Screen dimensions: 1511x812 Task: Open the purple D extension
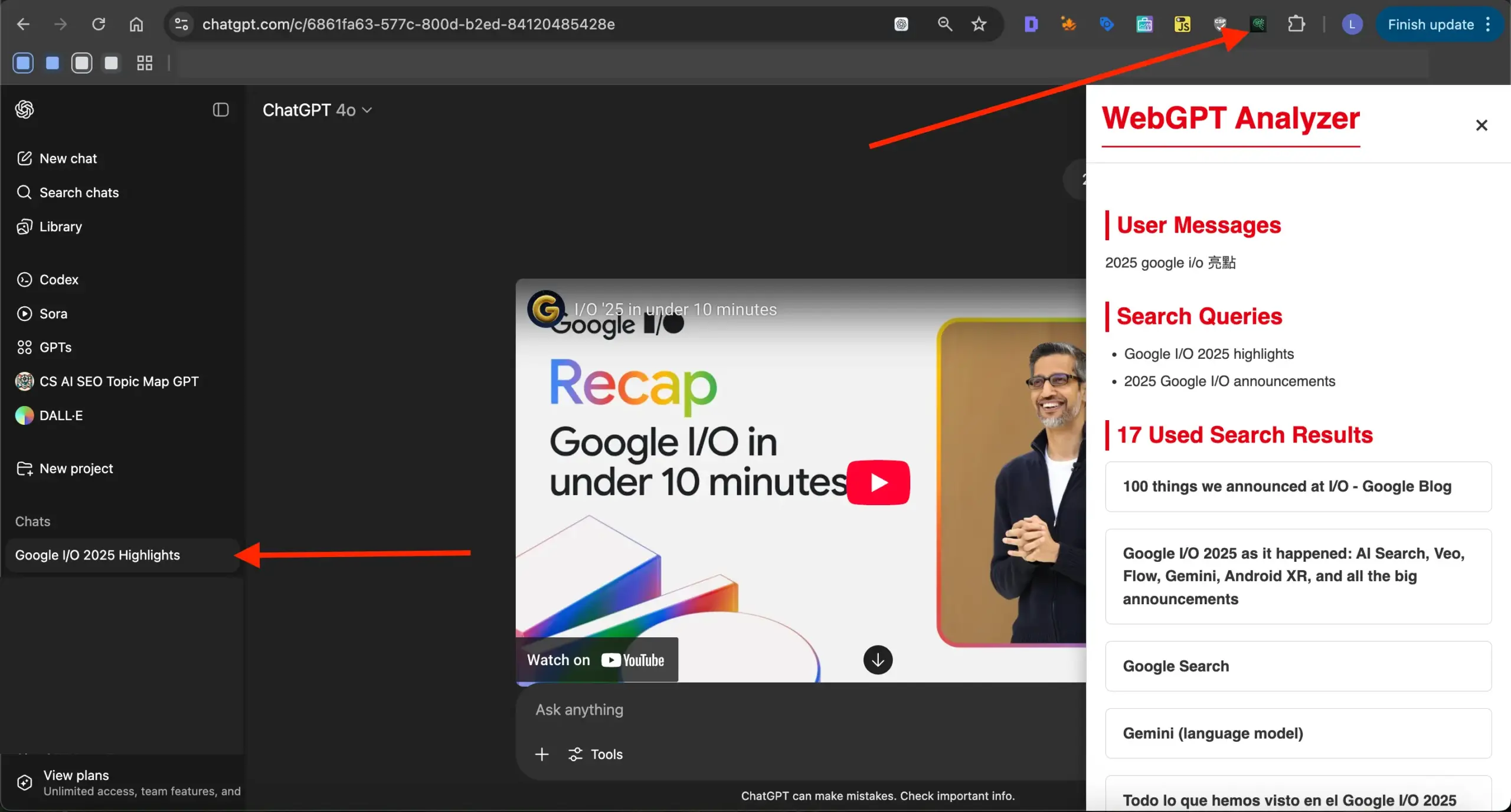[x=1031, y=24]
